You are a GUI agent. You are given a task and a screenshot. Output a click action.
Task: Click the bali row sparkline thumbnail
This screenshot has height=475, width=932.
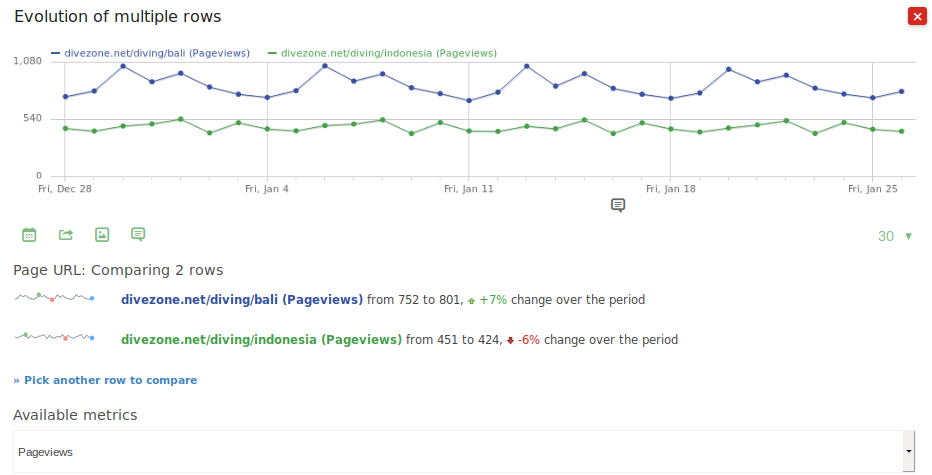pyautogui.click(x=54, y=298)
